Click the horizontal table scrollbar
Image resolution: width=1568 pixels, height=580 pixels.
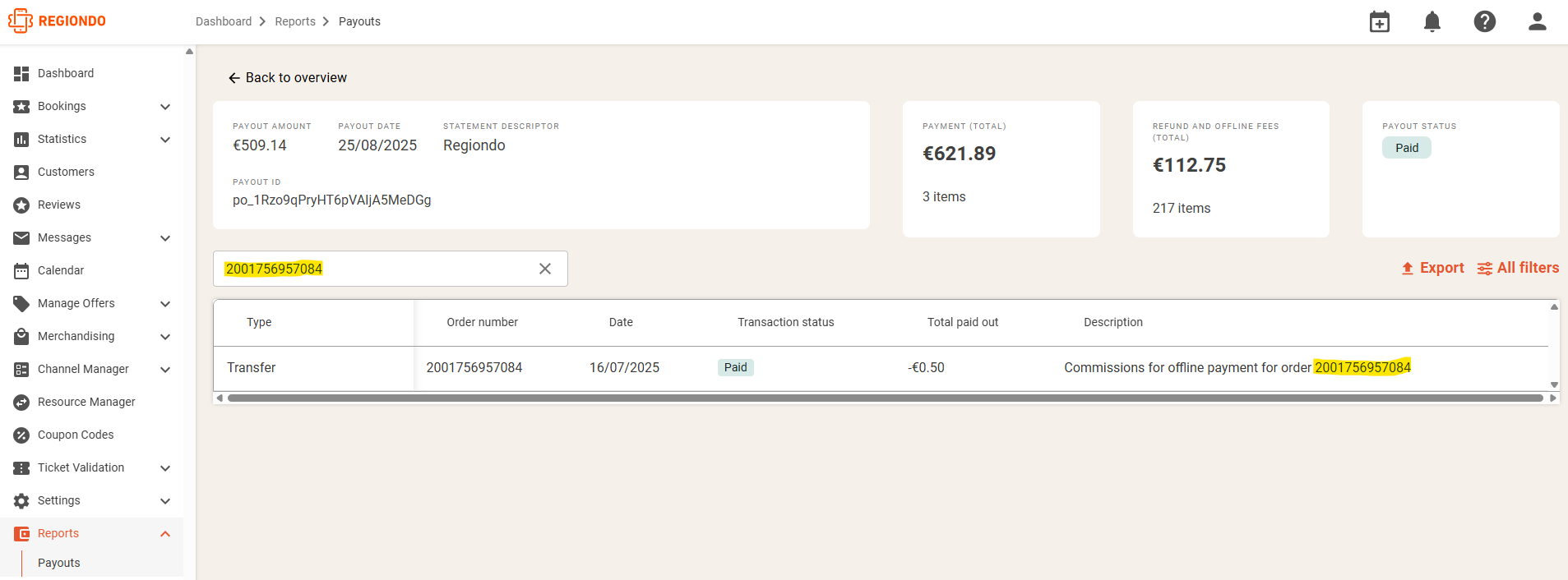(886, 398)
